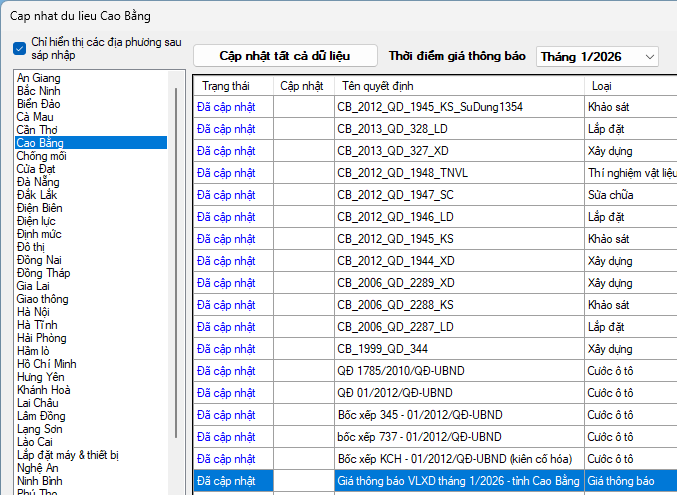Select 'Hồ Chí Minh' list entry
The width and height of the screenshot is (677, 495).
point(47,363)
